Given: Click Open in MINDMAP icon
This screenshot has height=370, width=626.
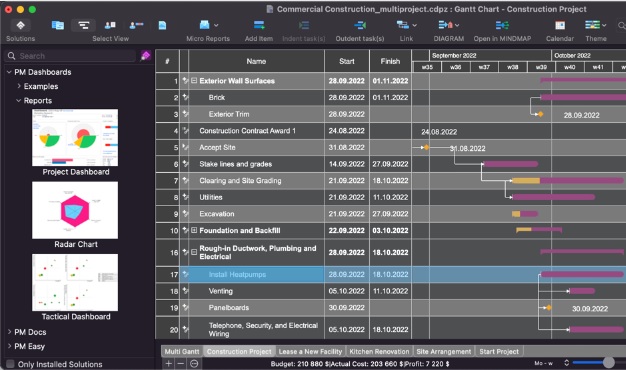Looking at the screenshot, I should point(502,26).
